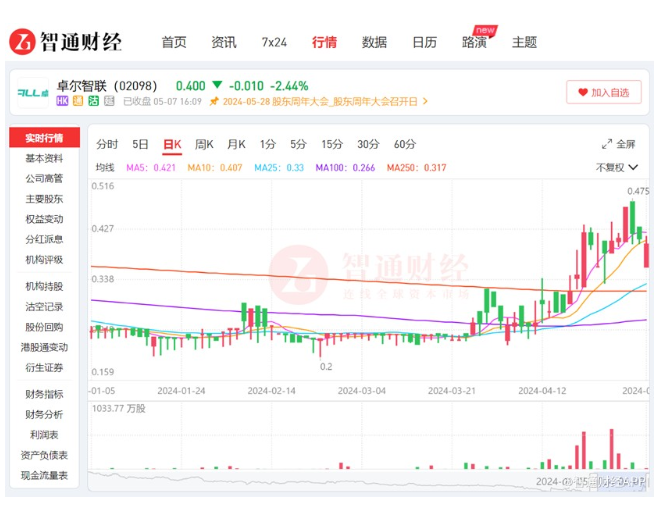This screenshot has width=670, height=529.
Task: Open the 数据 navigation item
Action: (x=374, y=42)
